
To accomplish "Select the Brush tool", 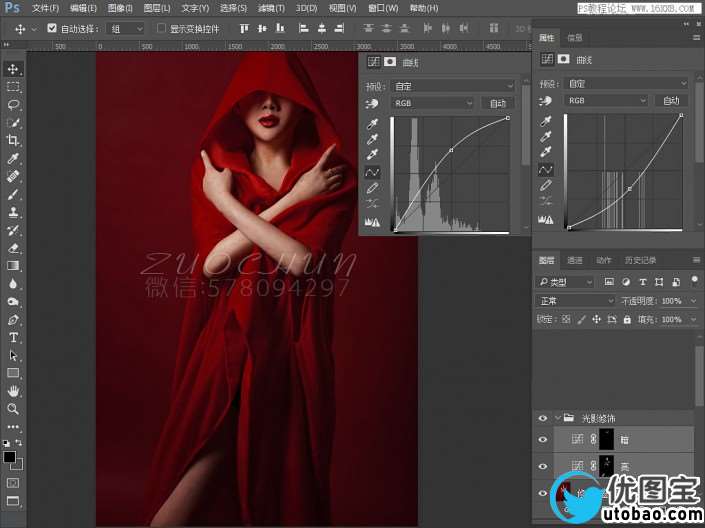I will [x=13, y=194].
